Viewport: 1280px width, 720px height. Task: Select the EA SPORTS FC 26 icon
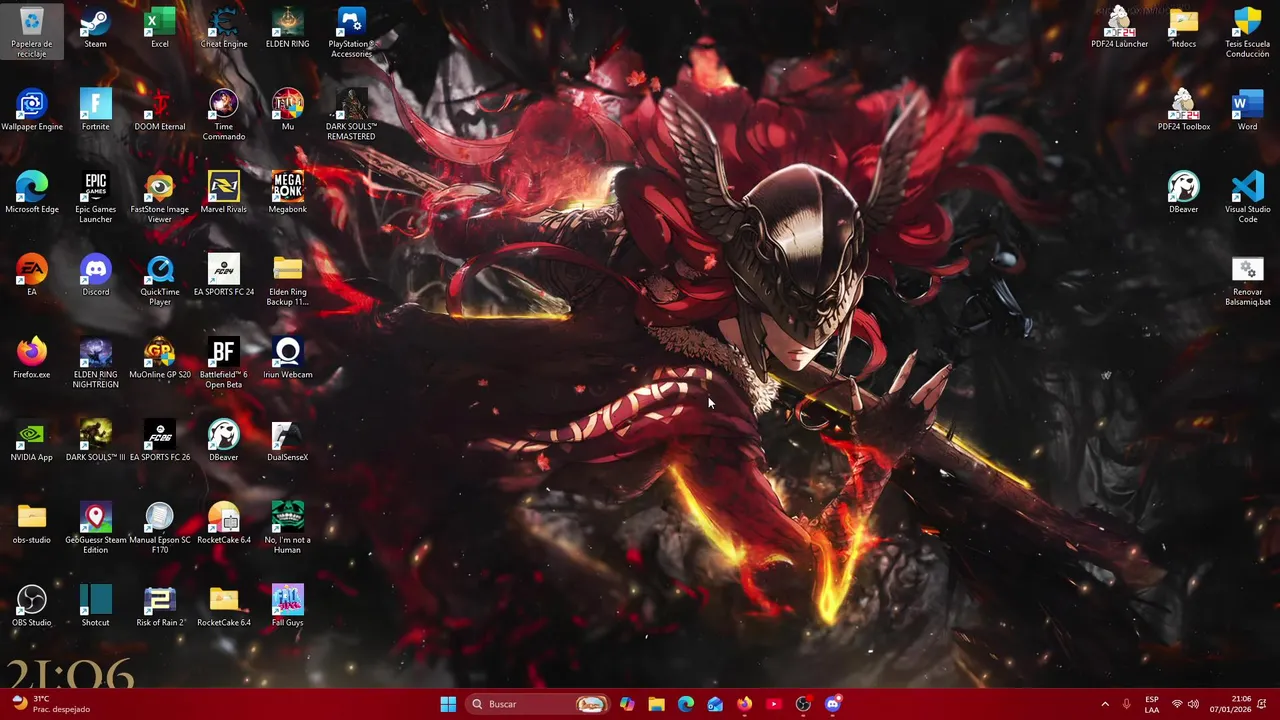coord(160,441)
